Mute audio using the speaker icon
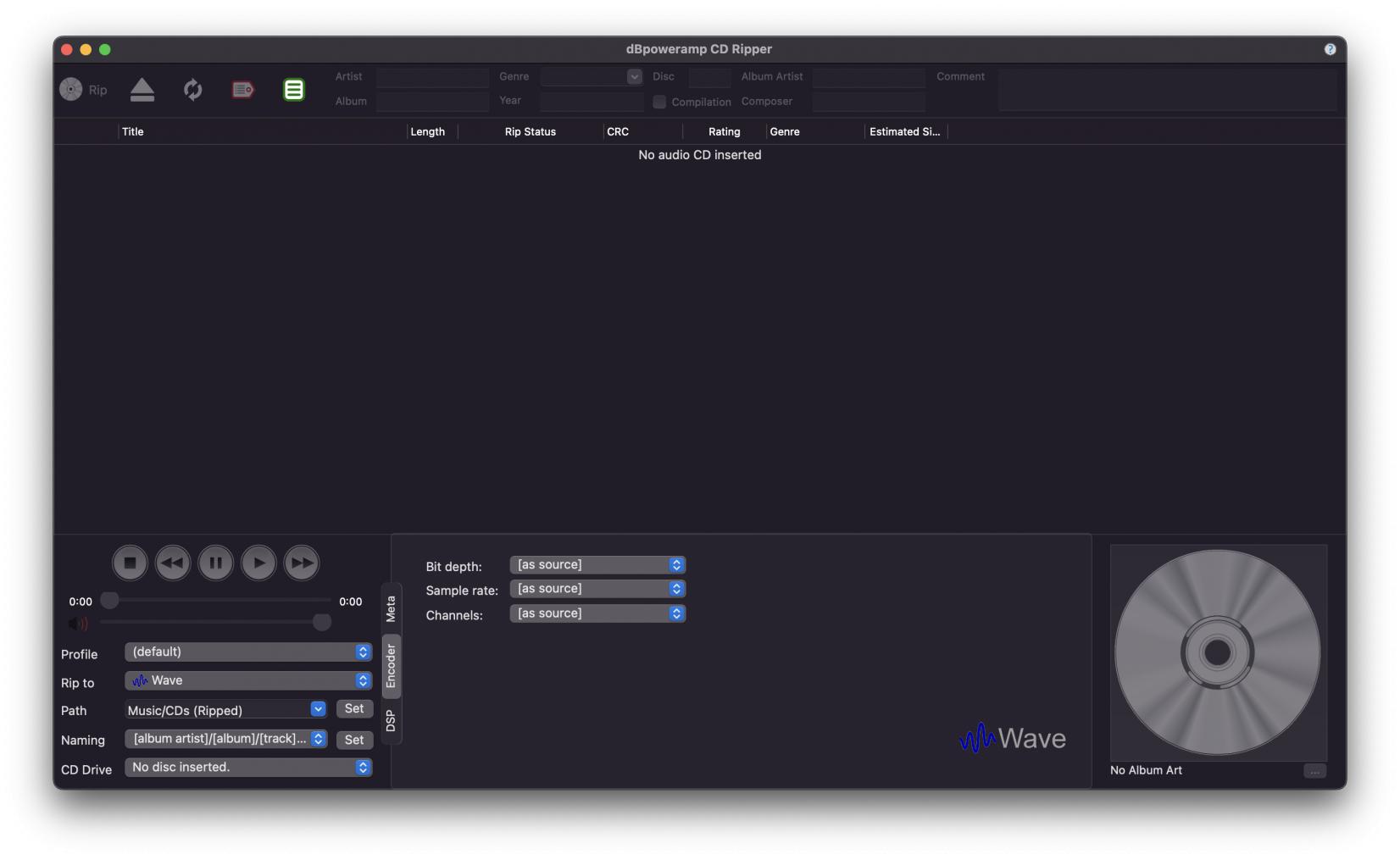Screen dimensions: 1400x860 click(78, 624)
